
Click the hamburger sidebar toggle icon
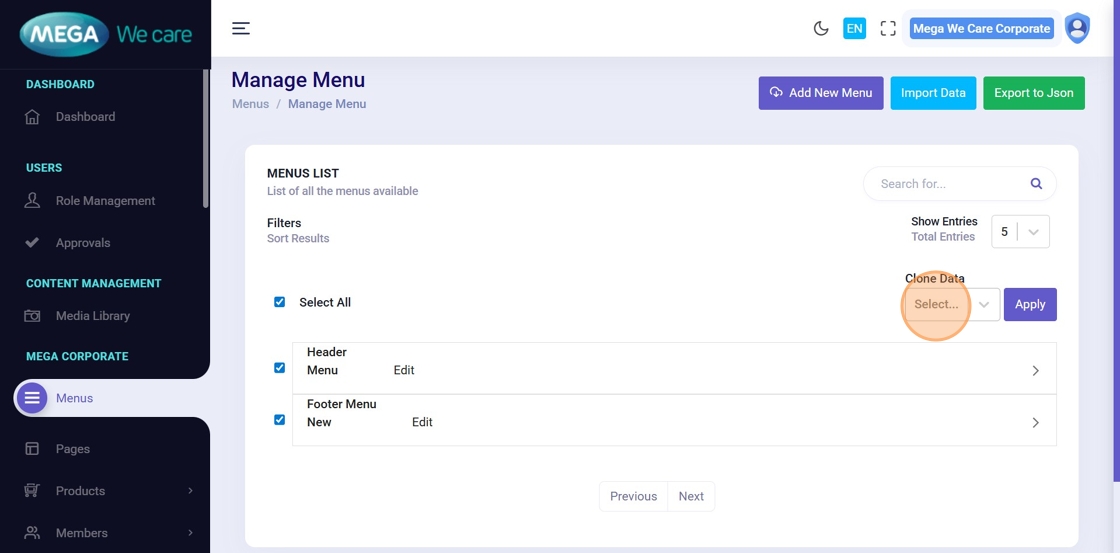click(241, 28)
